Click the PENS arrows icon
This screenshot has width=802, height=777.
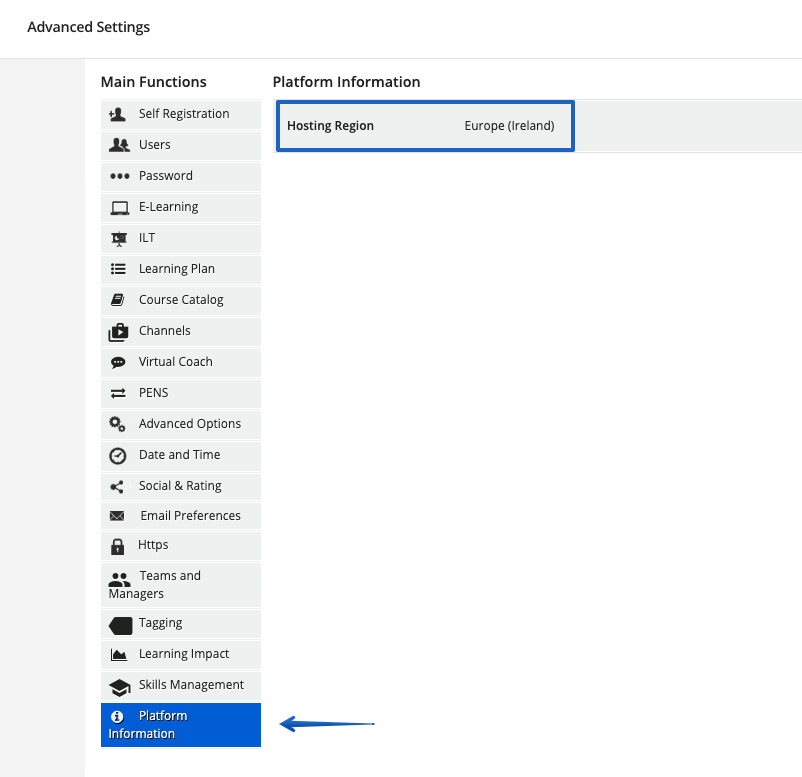pyautogui.click(x=120, y=393)
